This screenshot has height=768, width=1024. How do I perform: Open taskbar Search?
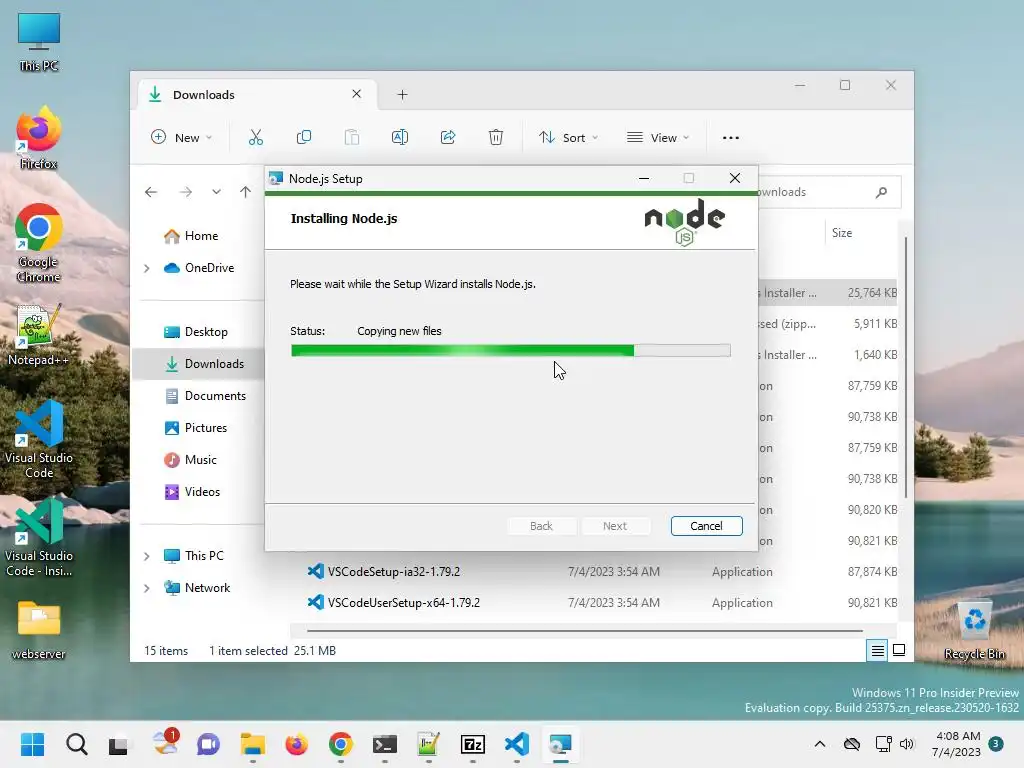coord(76,744)
